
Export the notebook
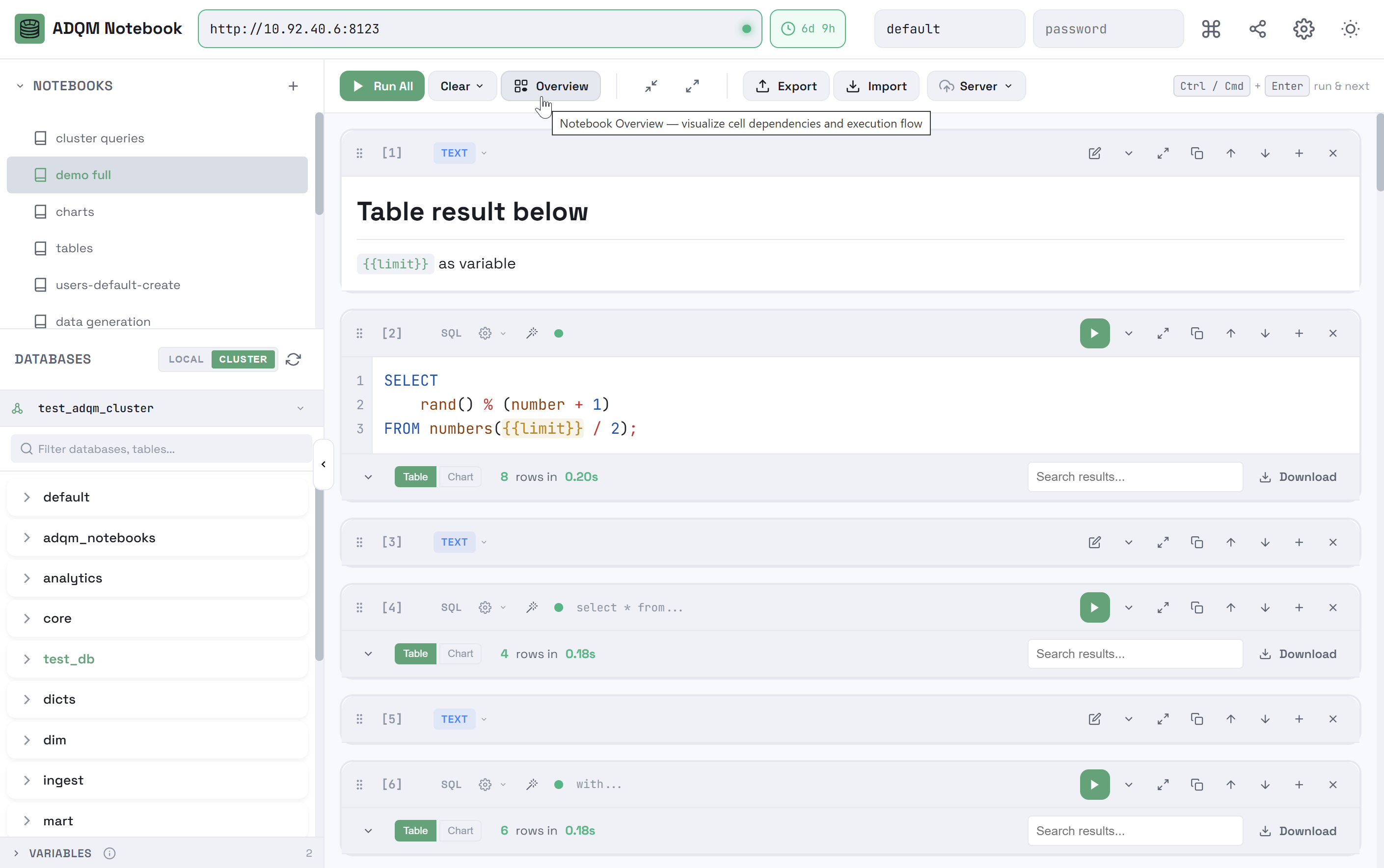coord(786,86)
